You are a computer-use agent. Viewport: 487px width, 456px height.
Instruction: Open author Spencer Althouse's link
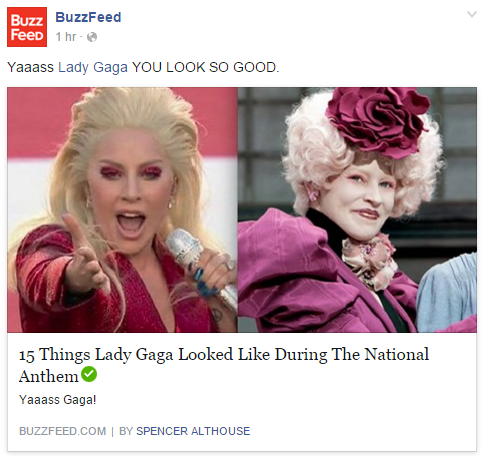[193, 431]
